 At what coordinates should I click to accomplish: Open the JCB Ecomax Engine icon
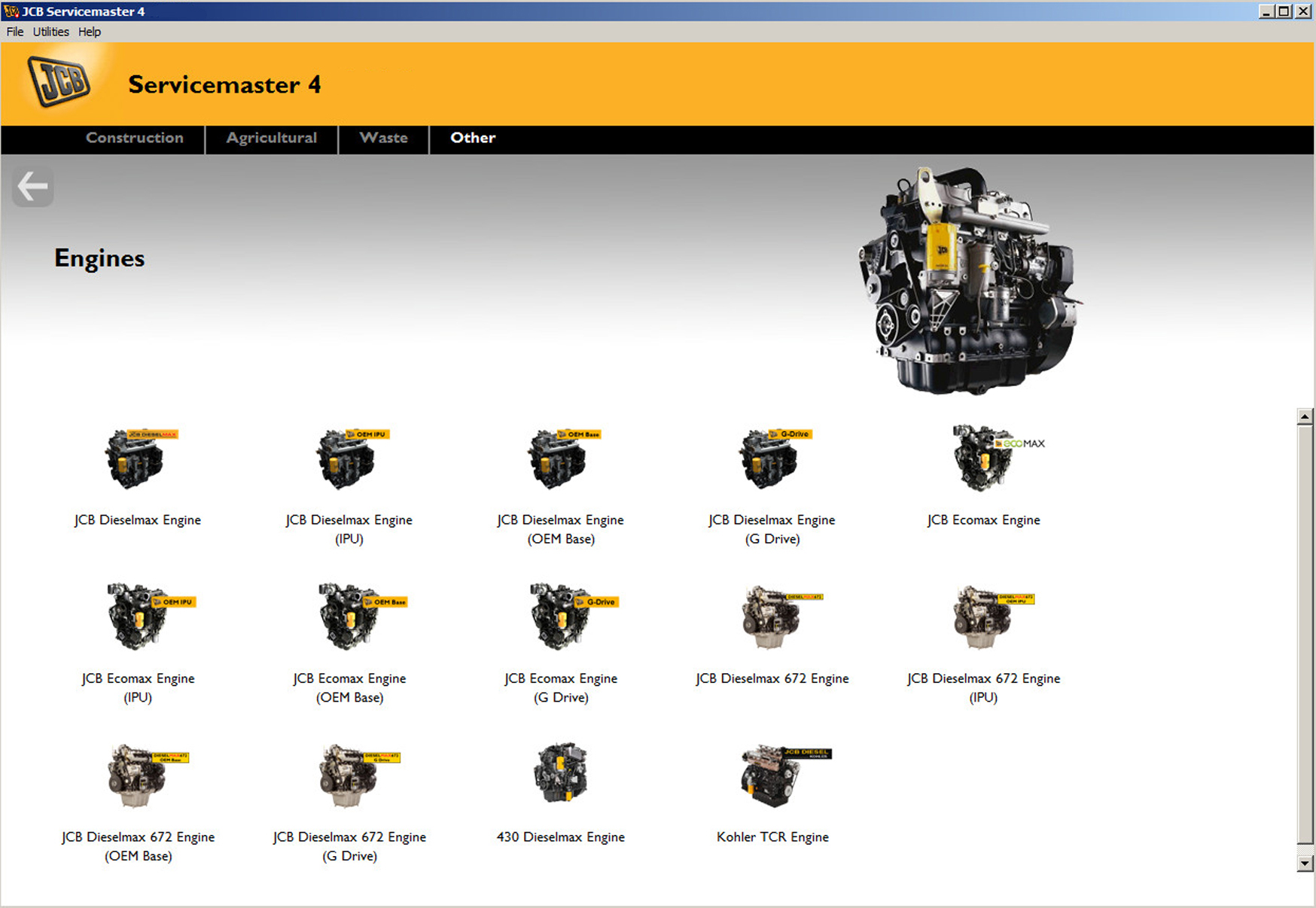(x=983, y=459)
